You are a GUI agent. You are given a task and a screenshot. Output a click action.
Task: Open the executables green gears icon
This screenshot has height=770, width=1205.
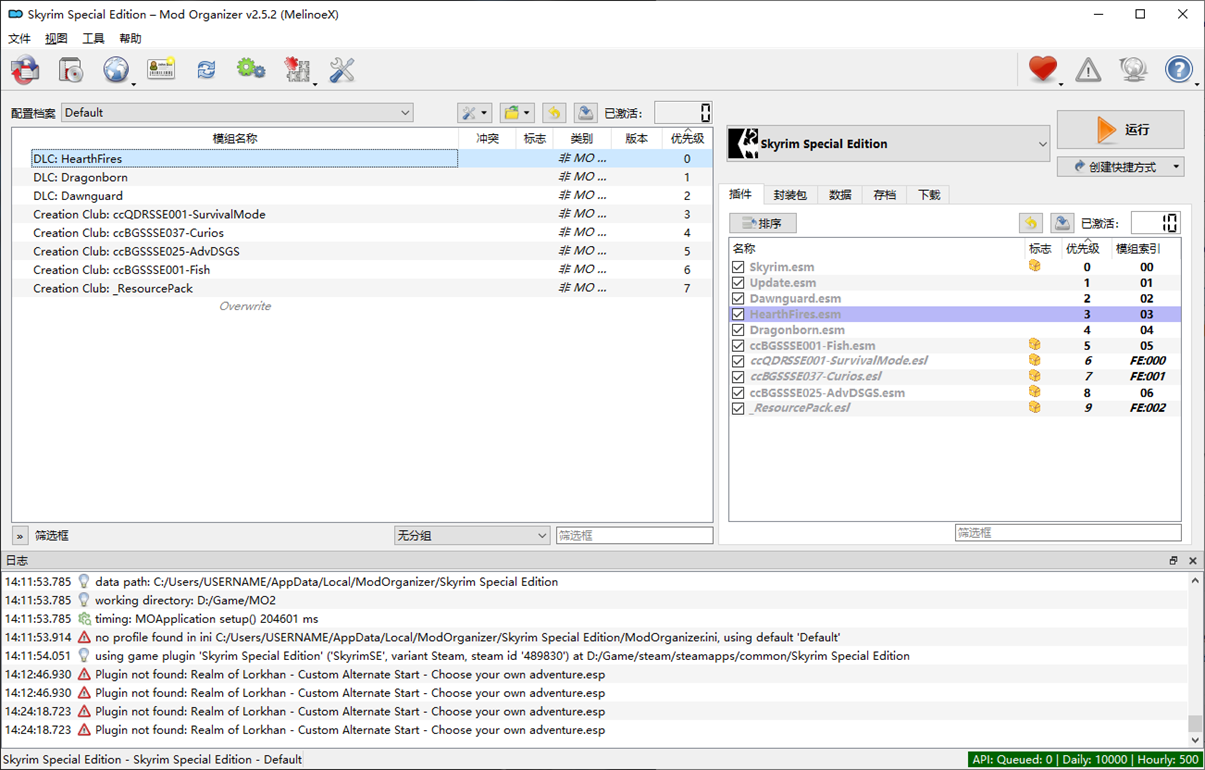(251, 70)
